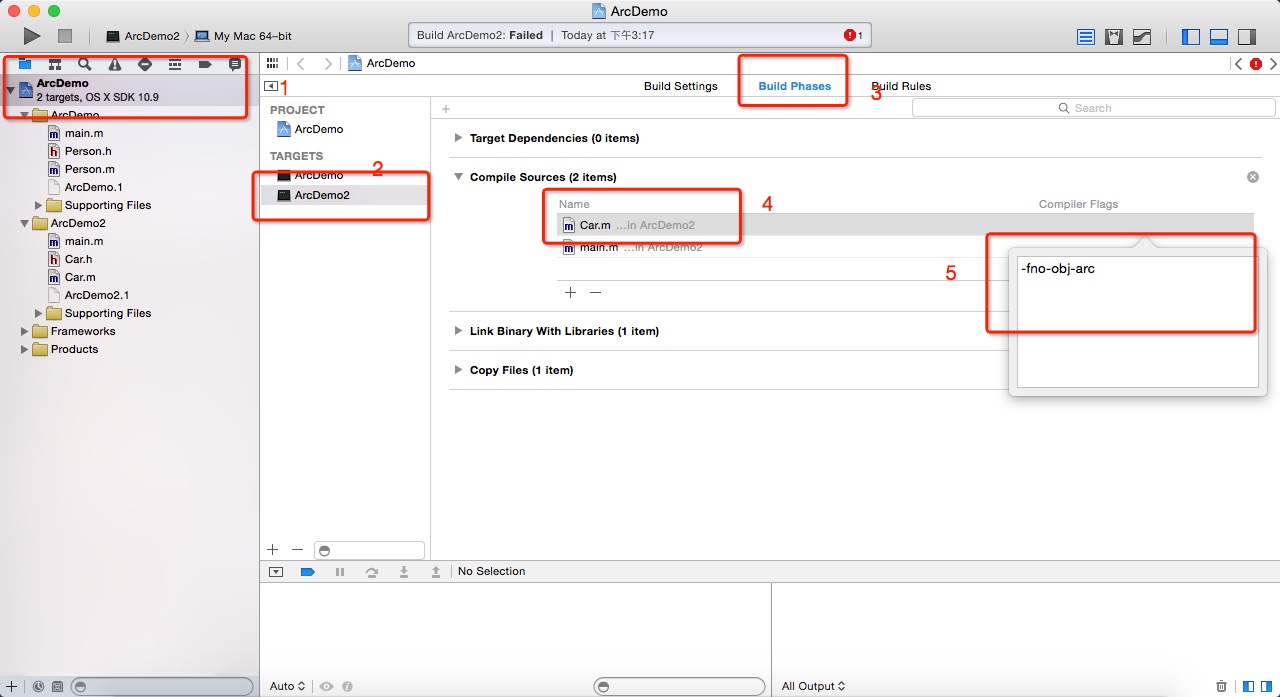Click the build phases Search field
This screenshot has width=1280, height=697.
[x=1094, y=108]
